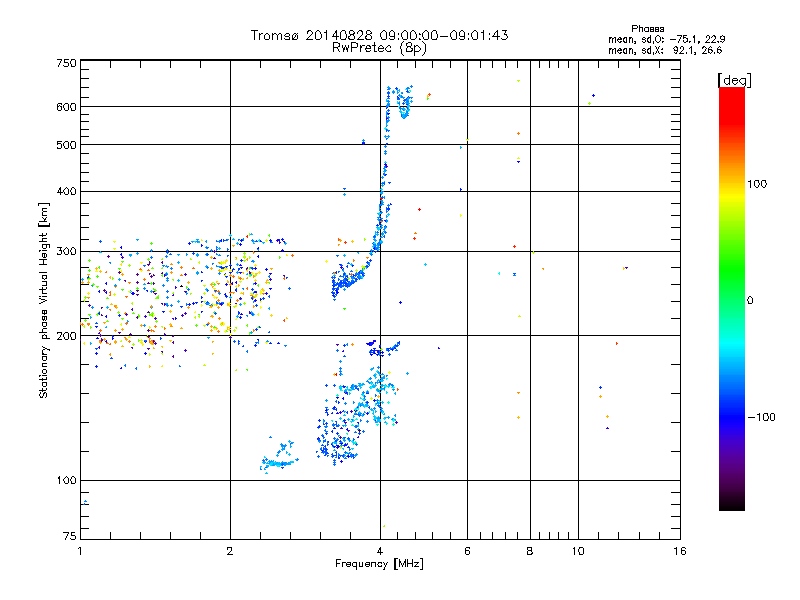Click the '1' frequency axis tick label
Screen dimensions: 800x600
pos(80,551)
